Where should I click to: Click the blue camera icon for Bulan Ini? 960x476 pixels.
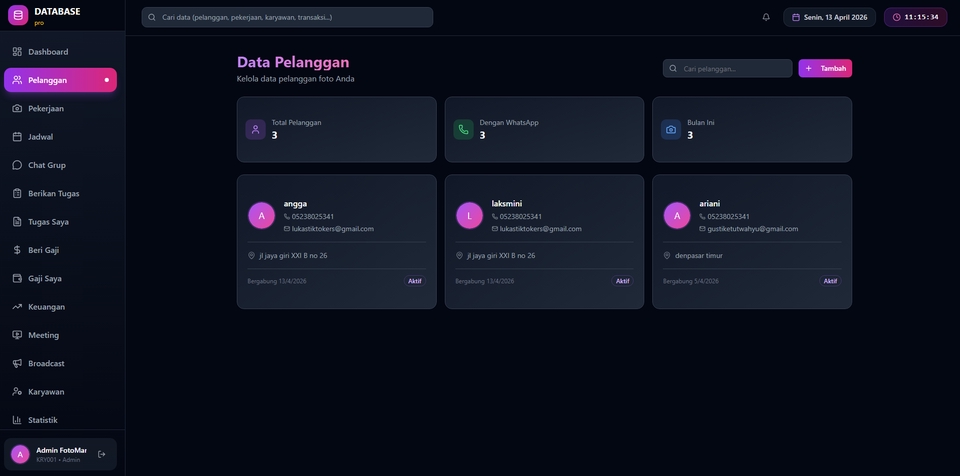coord(671,129)
